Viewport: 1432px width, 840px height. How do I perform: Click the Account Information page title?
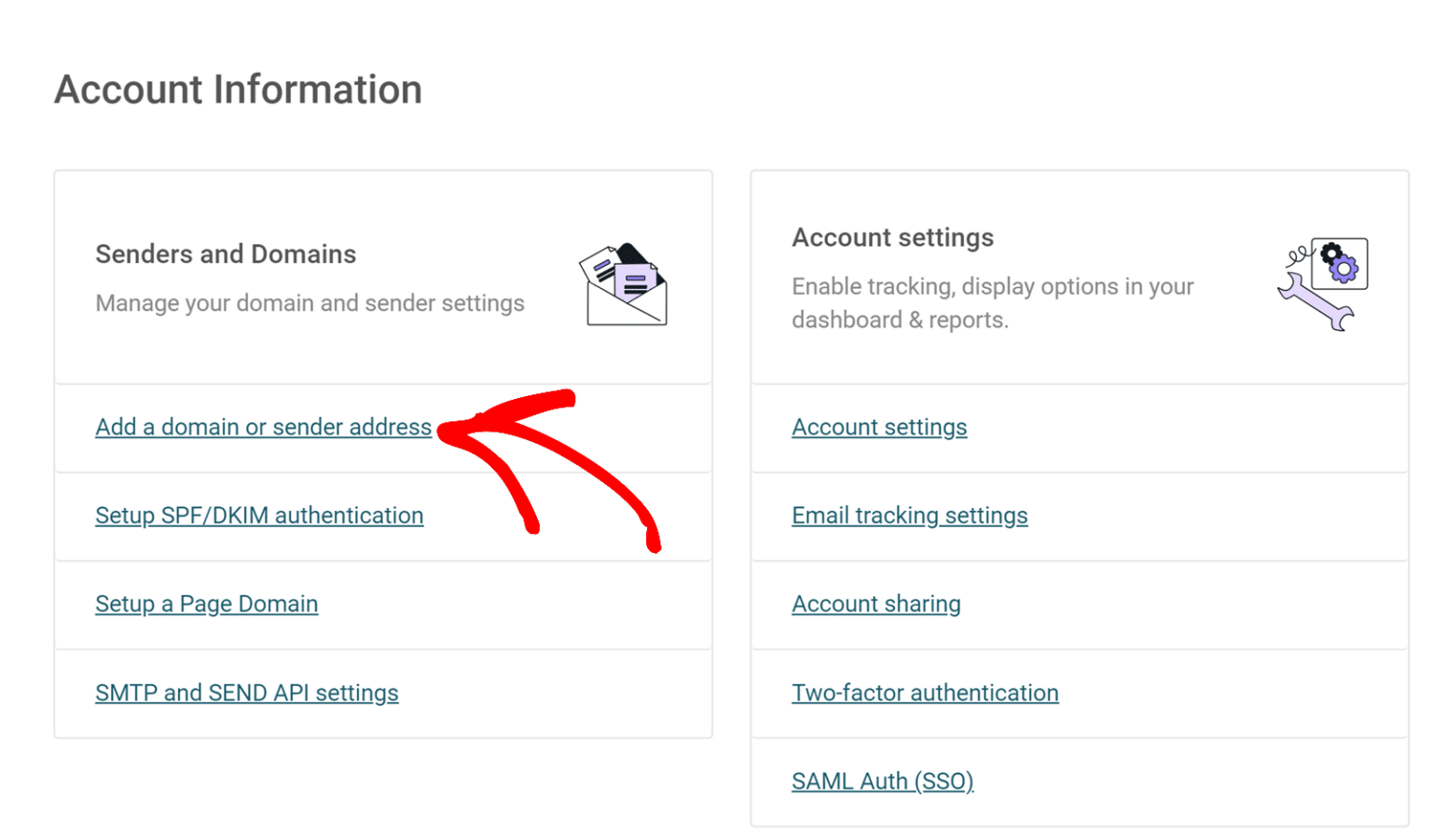point(239,90)
